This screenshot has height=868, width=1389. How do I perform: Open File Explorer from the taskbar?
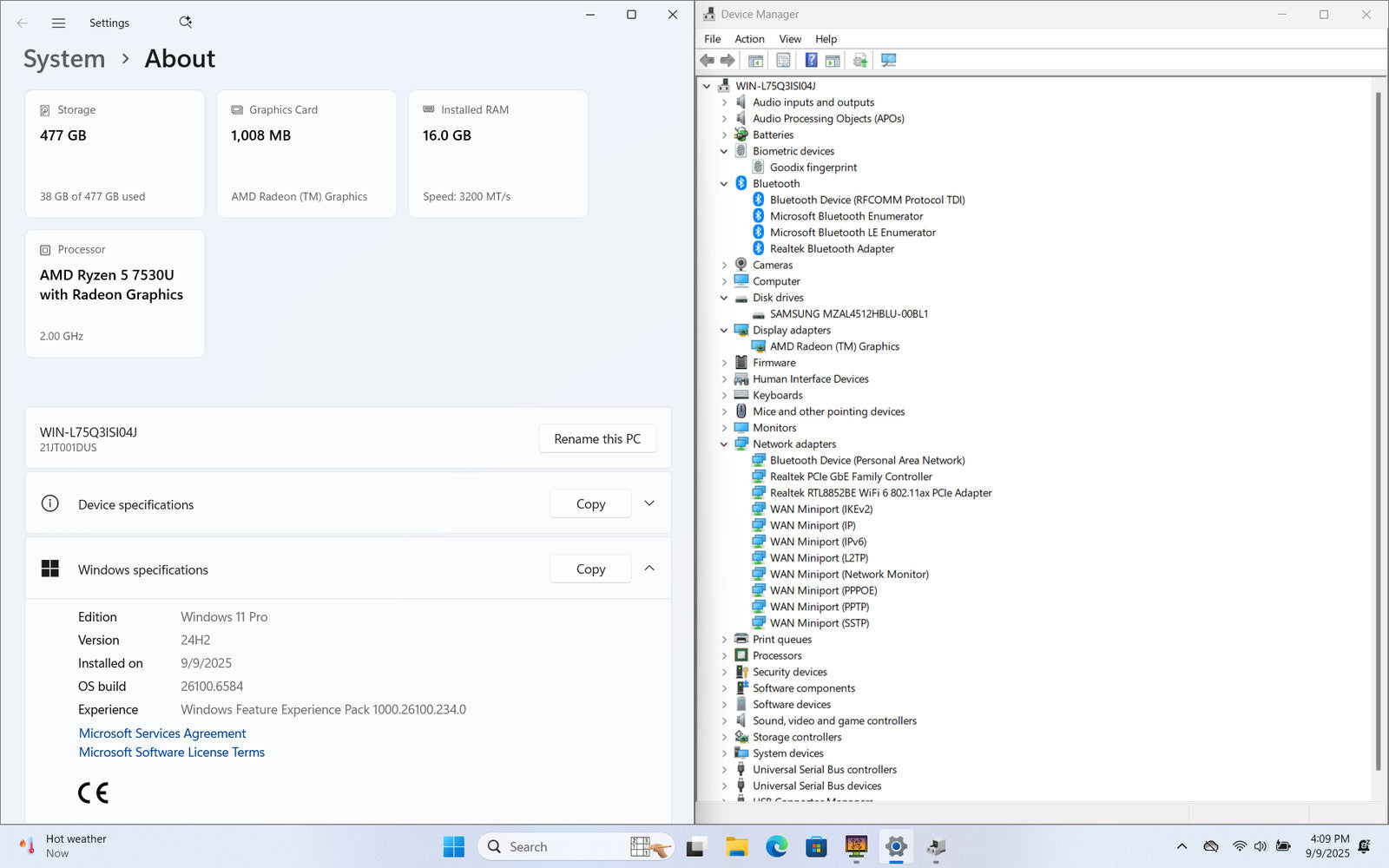tap(736, 846)
